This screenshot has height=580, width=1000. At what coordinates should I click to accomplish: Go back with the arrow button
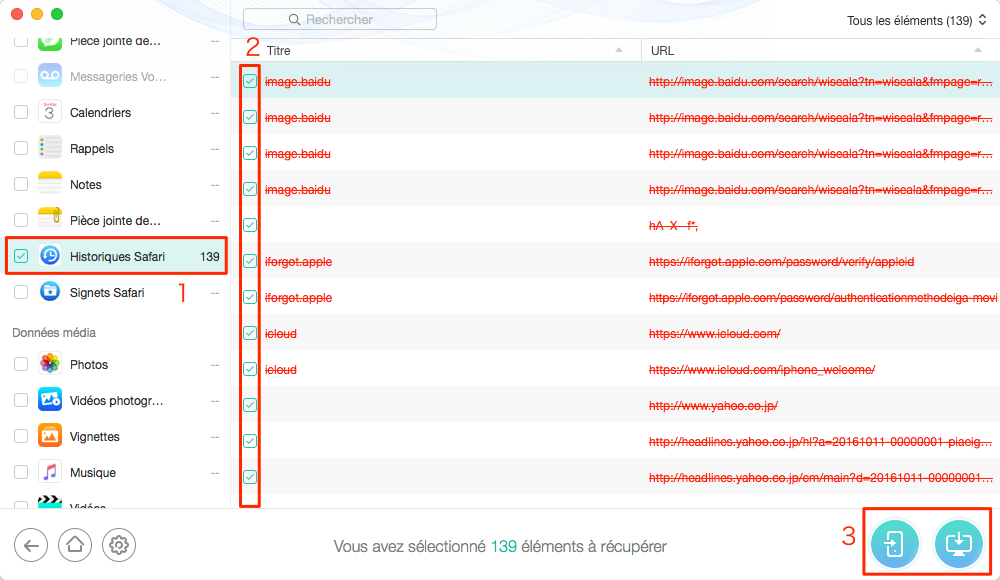[31, 545]
